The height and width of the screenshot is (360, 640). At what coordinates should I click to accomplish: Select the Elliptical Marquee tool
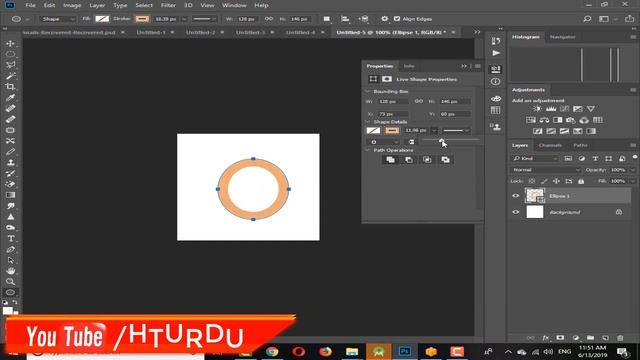pyautogui.click(x=10, y=54)
